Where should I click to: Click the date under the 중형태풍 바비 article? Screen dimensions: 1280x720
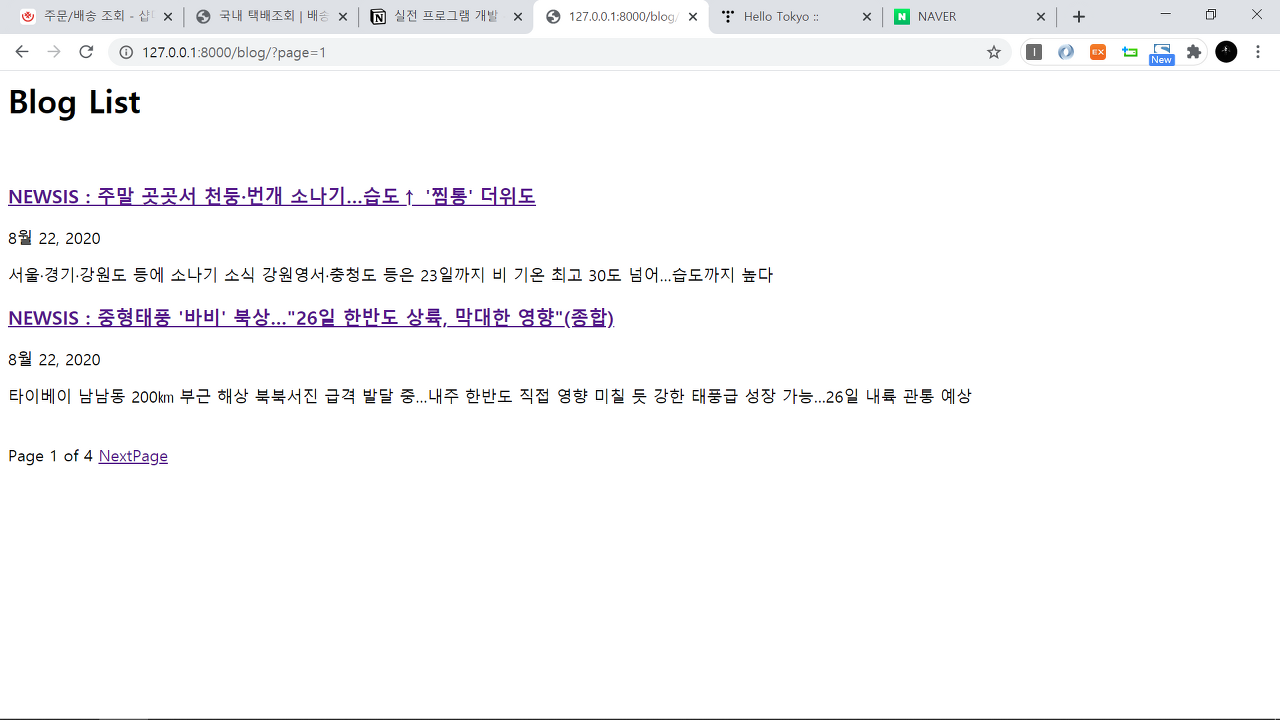tap(54, 359)
